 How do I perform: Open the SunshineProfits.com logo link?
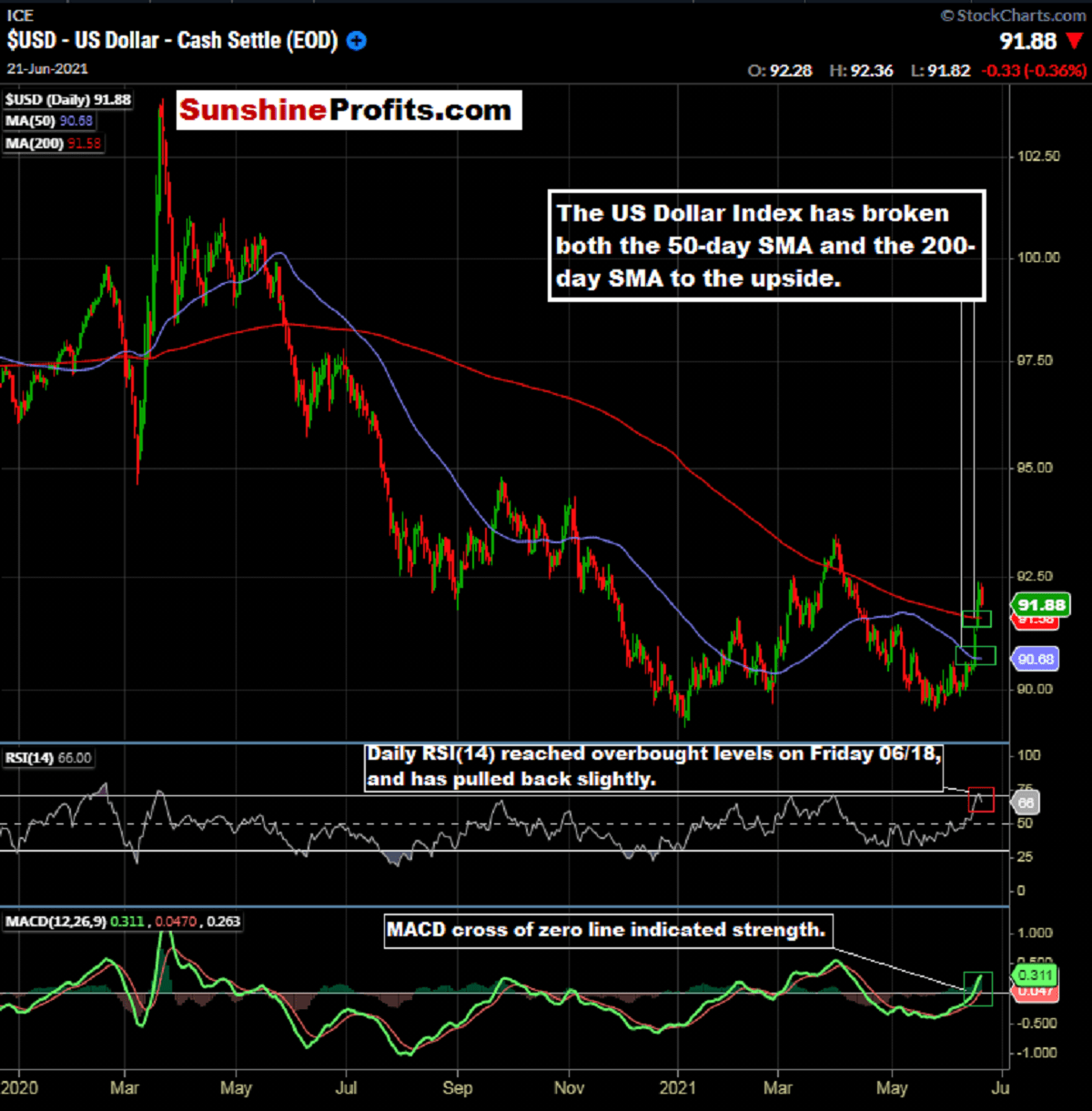pyautogui.click(x=348, y=110)
